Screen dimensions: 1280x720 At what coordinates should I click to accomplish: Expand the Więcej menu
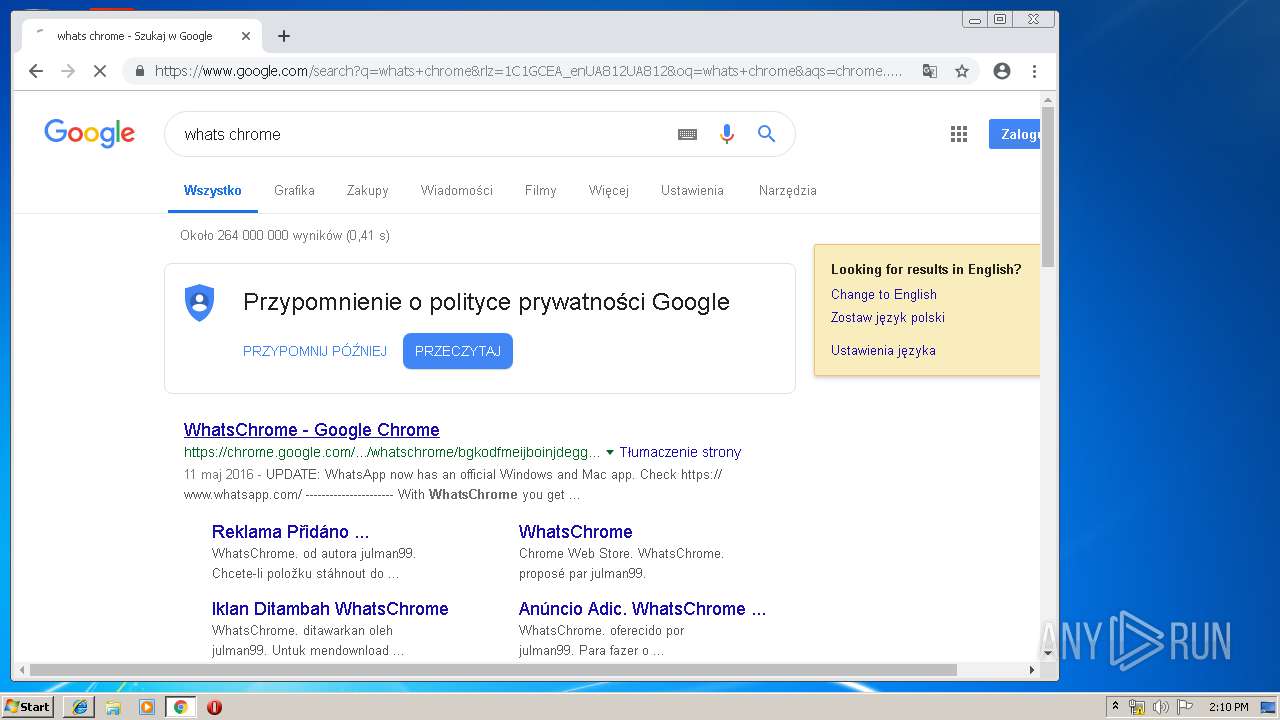click(x=609, y=190)
